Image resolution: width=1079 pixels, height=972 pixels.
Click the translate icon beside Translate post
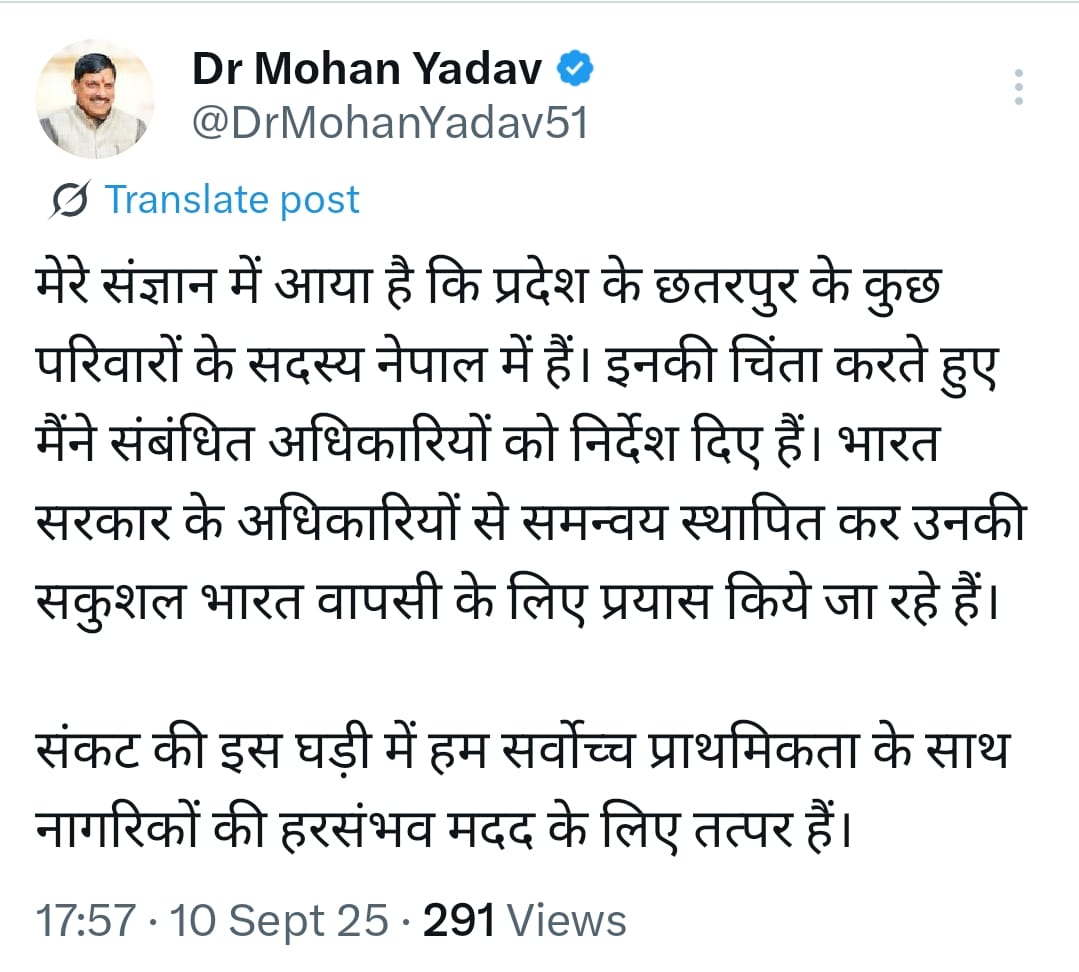coord(72,200)
